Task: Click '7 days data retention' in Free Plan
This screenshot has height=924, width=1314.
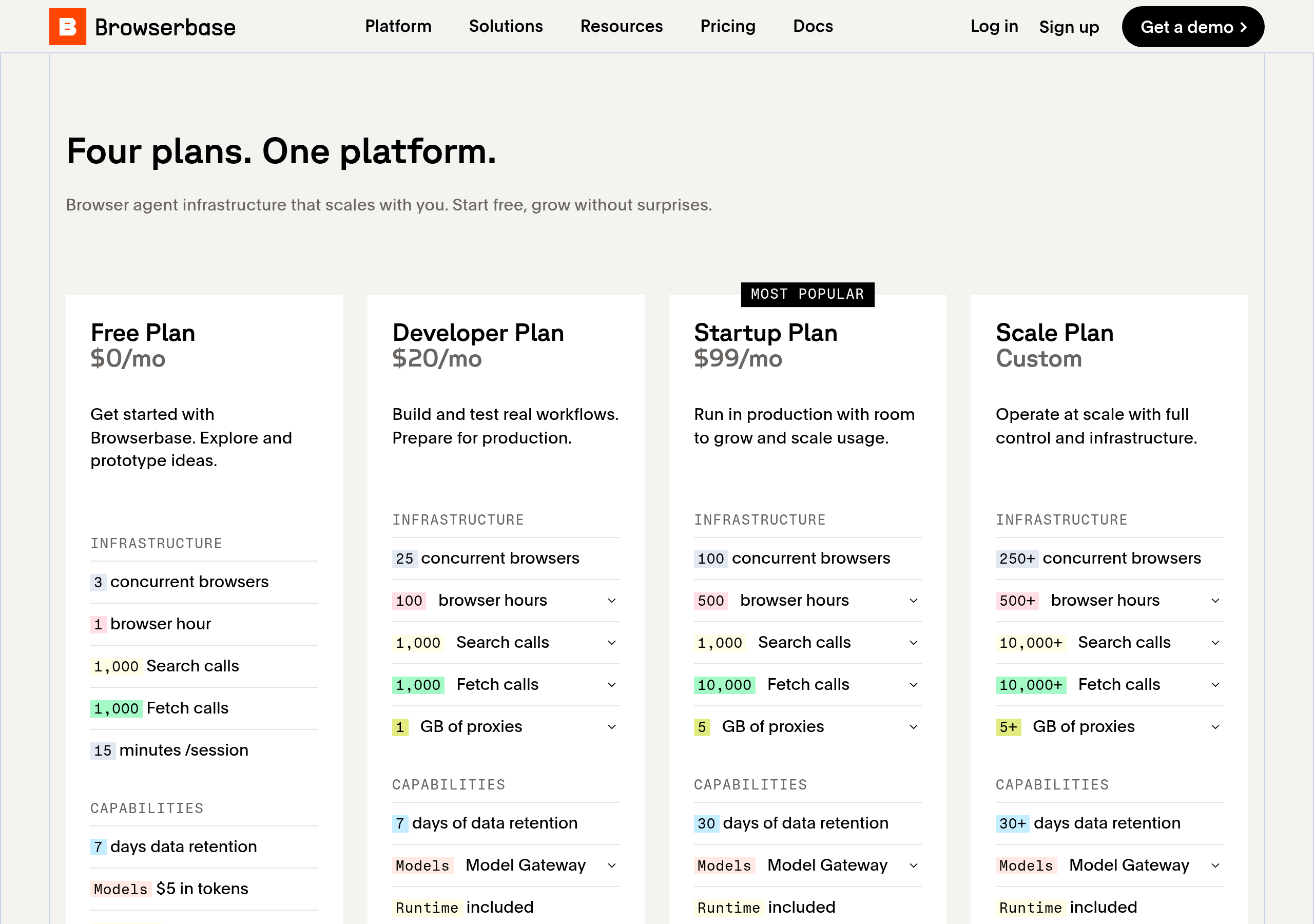Action: [x=174, y=846]
